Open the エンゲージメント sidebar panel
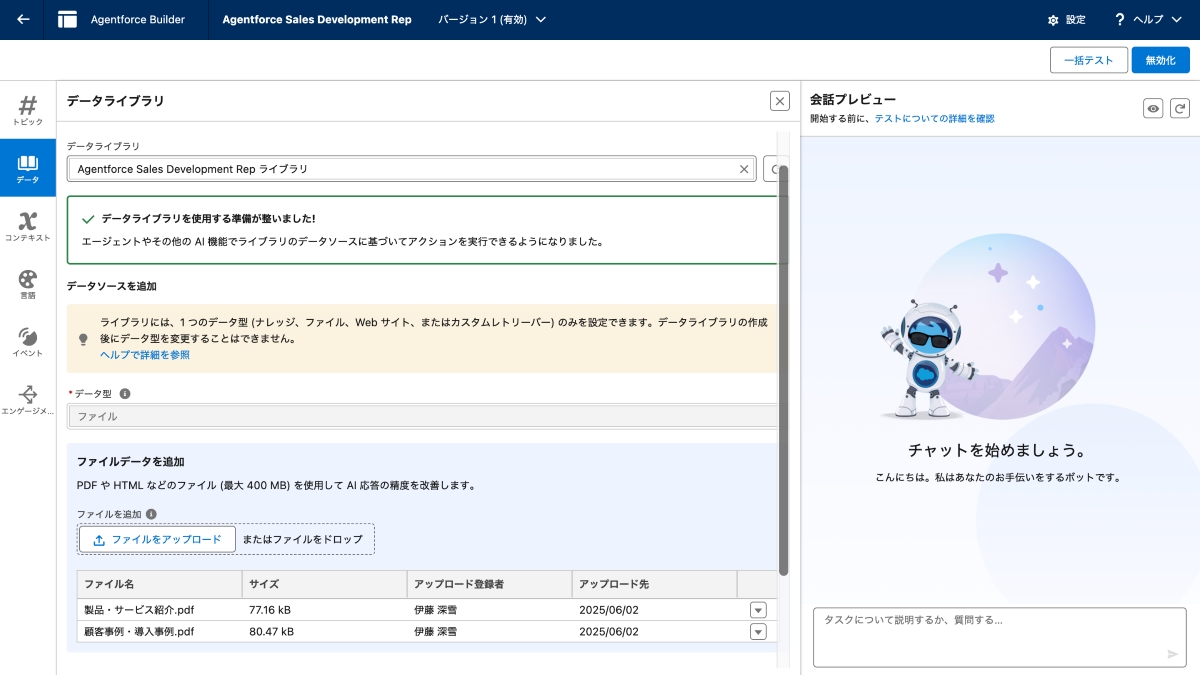This screenshot has width=1200, height=675. point(28,400)
